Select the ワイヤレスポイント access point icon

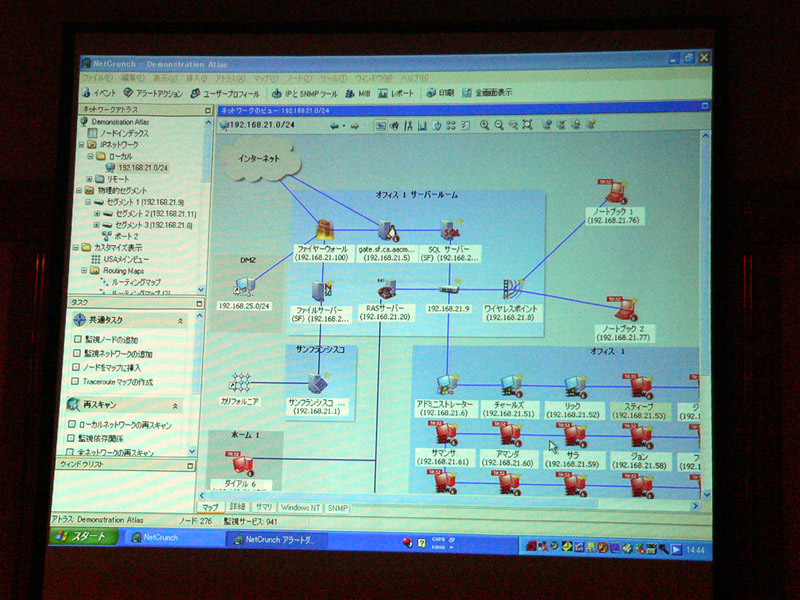click(x=512, y=289)
